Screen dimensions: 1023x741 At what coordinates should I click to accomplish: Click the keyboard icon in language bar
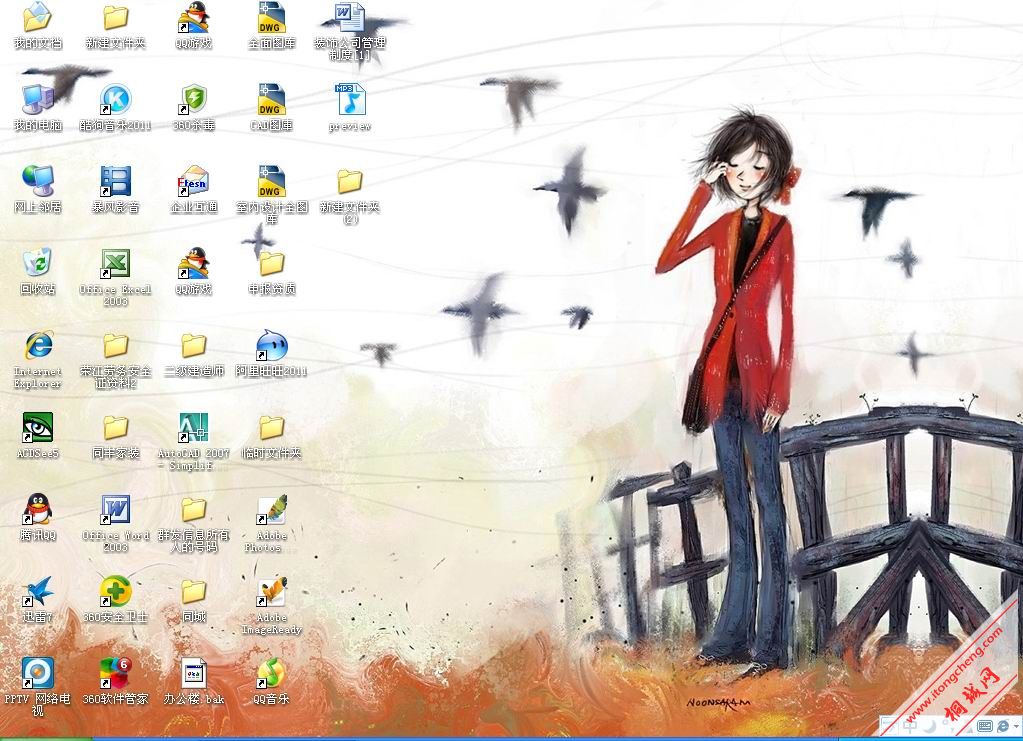click(x=984, y=725)
